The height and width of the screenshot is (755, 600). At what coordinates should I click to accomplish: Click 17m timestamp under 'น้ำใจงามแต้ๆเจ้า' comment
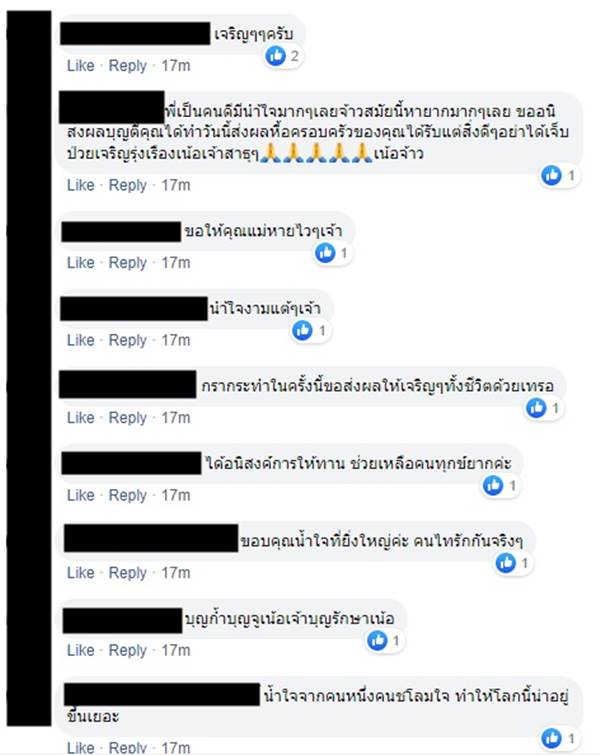pyautogui.click(x=176, y=340)
